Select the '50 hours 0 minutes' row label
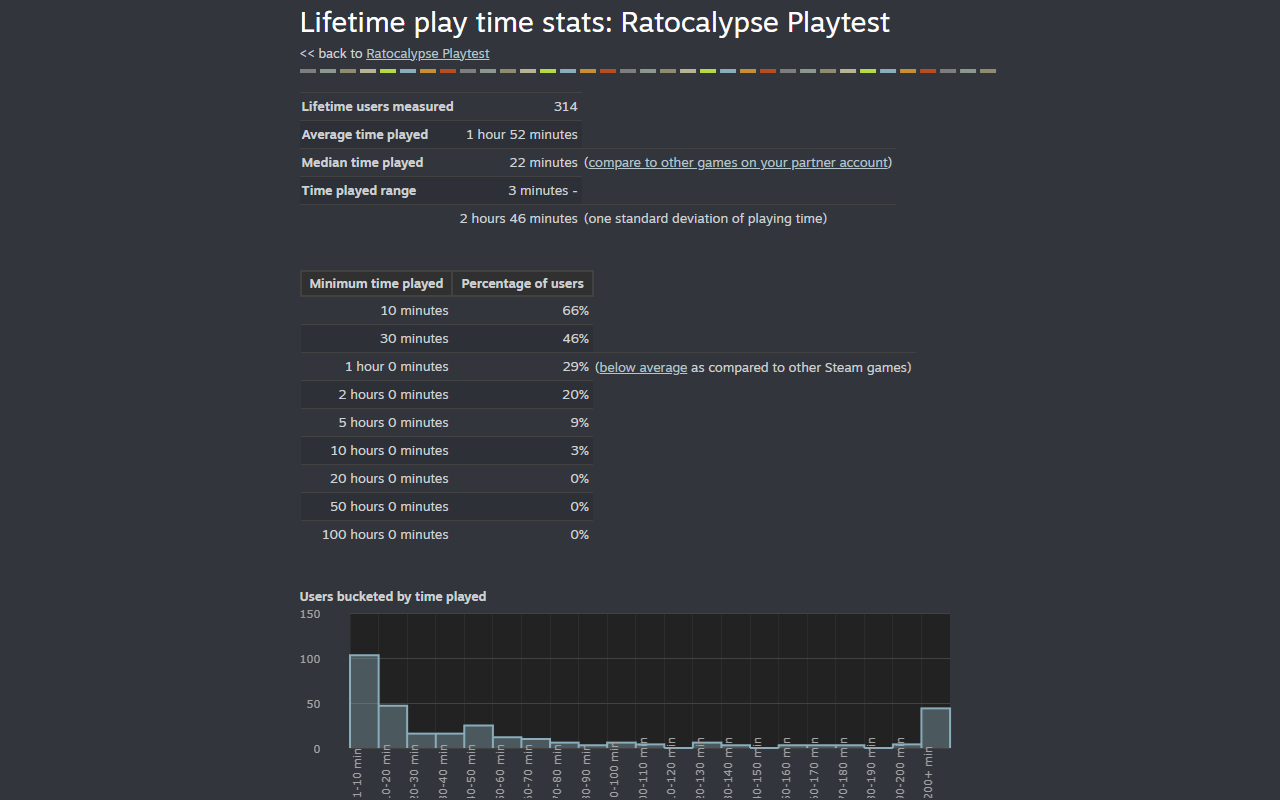This screenshot has height=800, width=1280. (390, 506)
